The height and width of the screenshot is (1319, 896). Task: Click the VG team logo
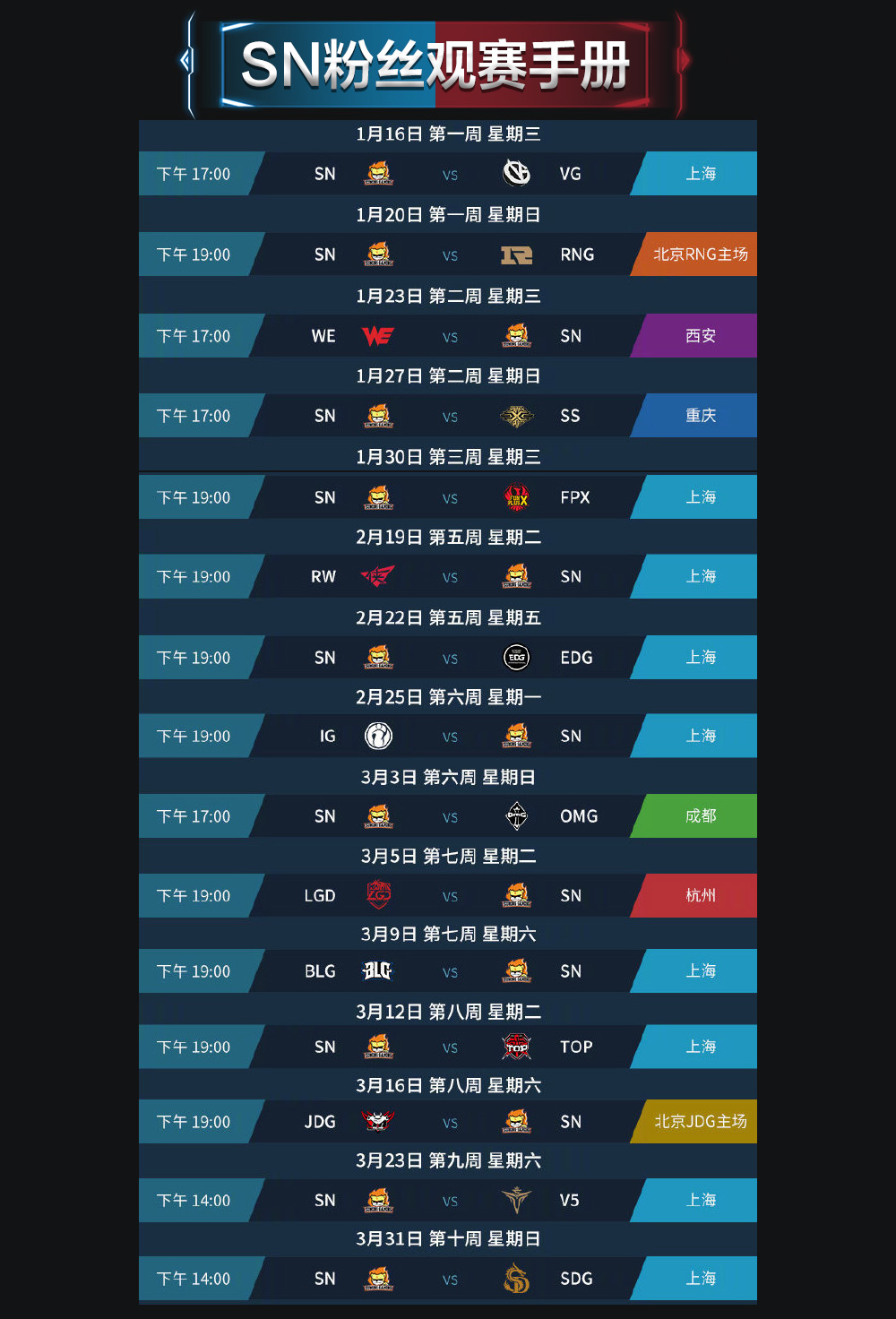pyautogui.click(x=516, y=173)
